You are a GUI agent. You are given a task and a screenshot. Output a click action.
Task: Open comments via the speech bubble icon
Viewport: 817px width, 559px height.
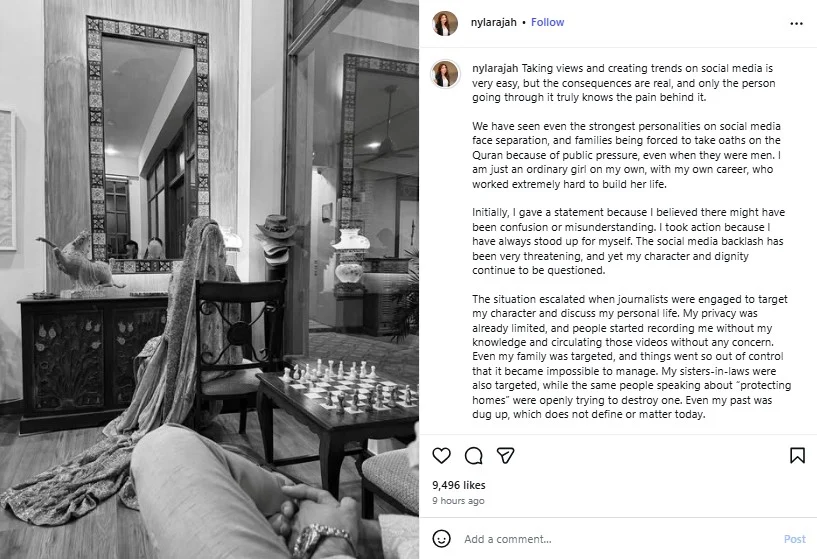[x=474, y=456]
